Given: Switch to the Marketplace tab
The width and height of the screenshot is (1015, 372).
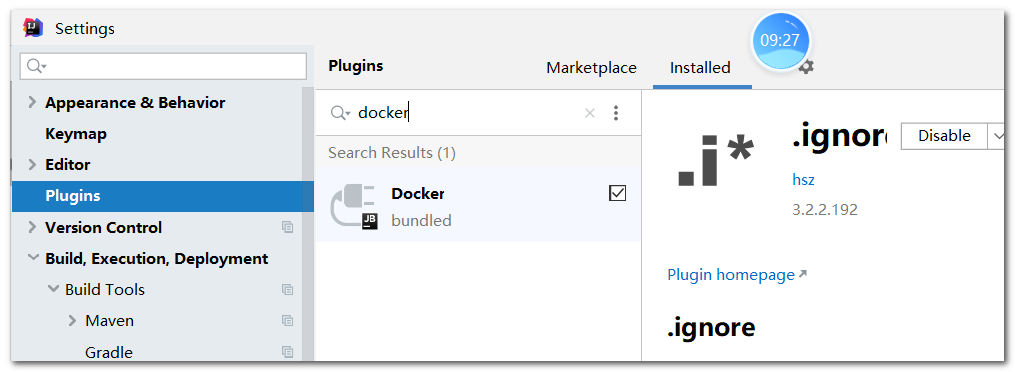Looking at the screenshot, I should click(x=592, y=68).
